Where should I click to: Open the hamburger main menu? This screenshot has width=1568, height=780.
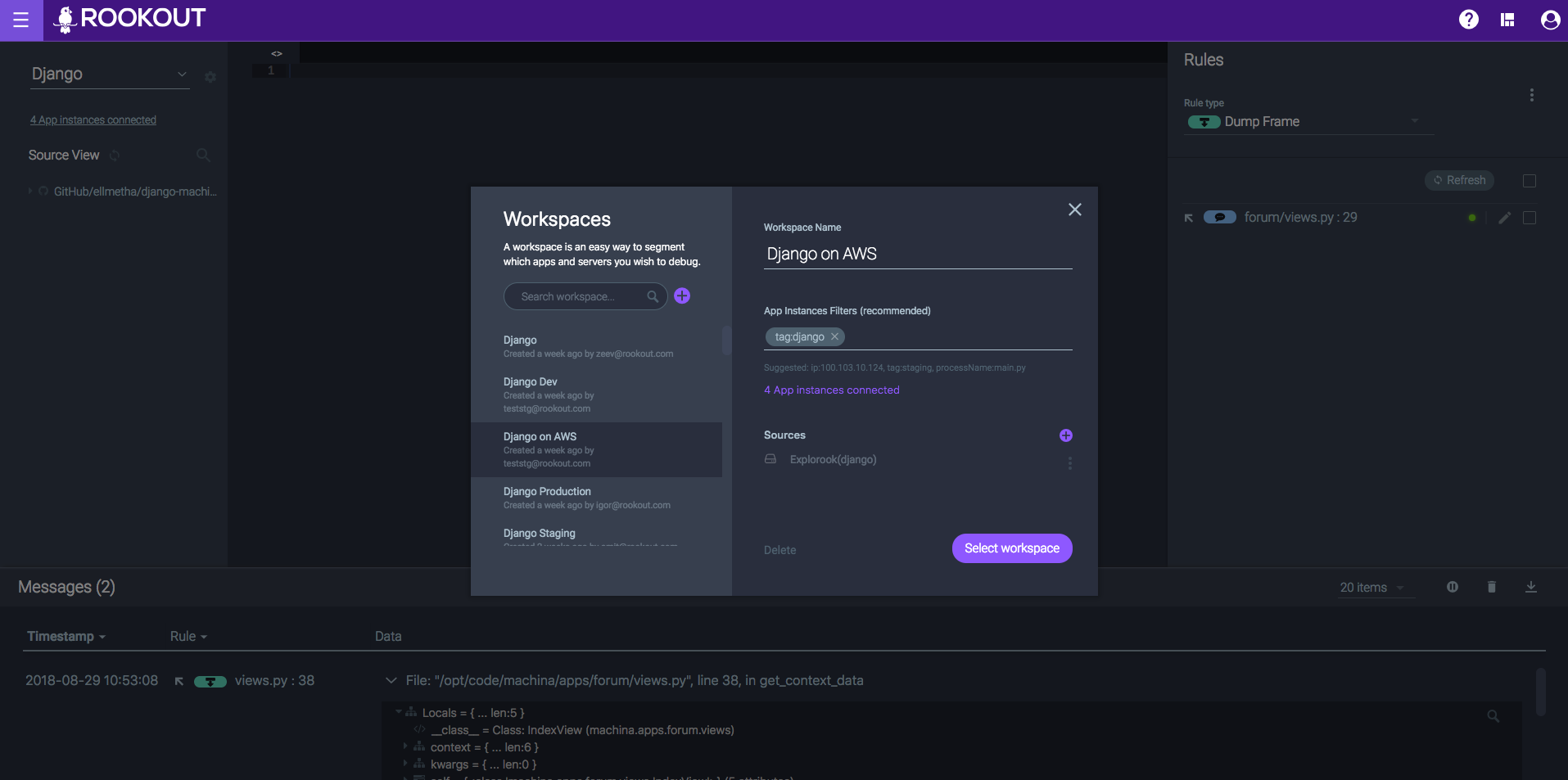[21, 20]
